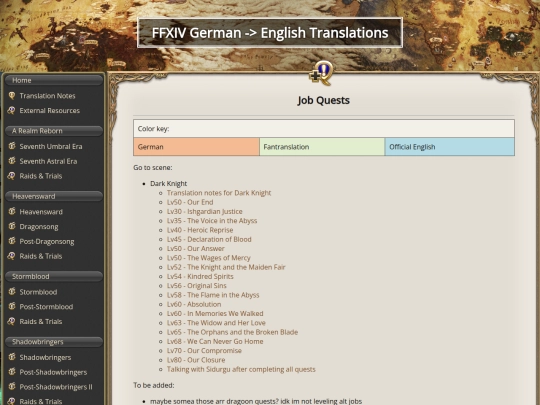Go to Seventh Umbral Era
540x405 pixels.
[51, 146]
